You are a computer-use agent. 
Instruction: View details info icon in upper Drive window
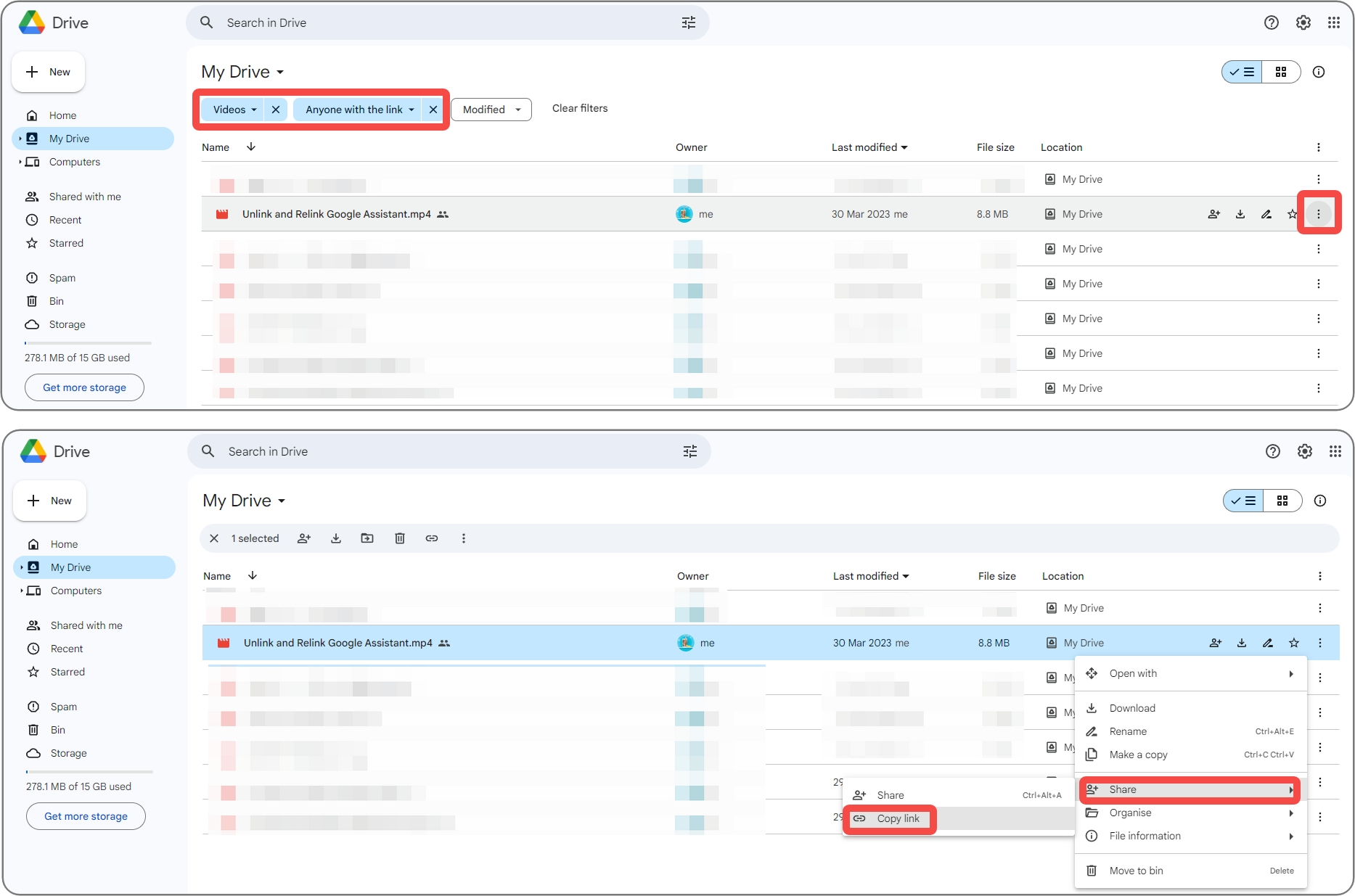[x=1319, y=72]
